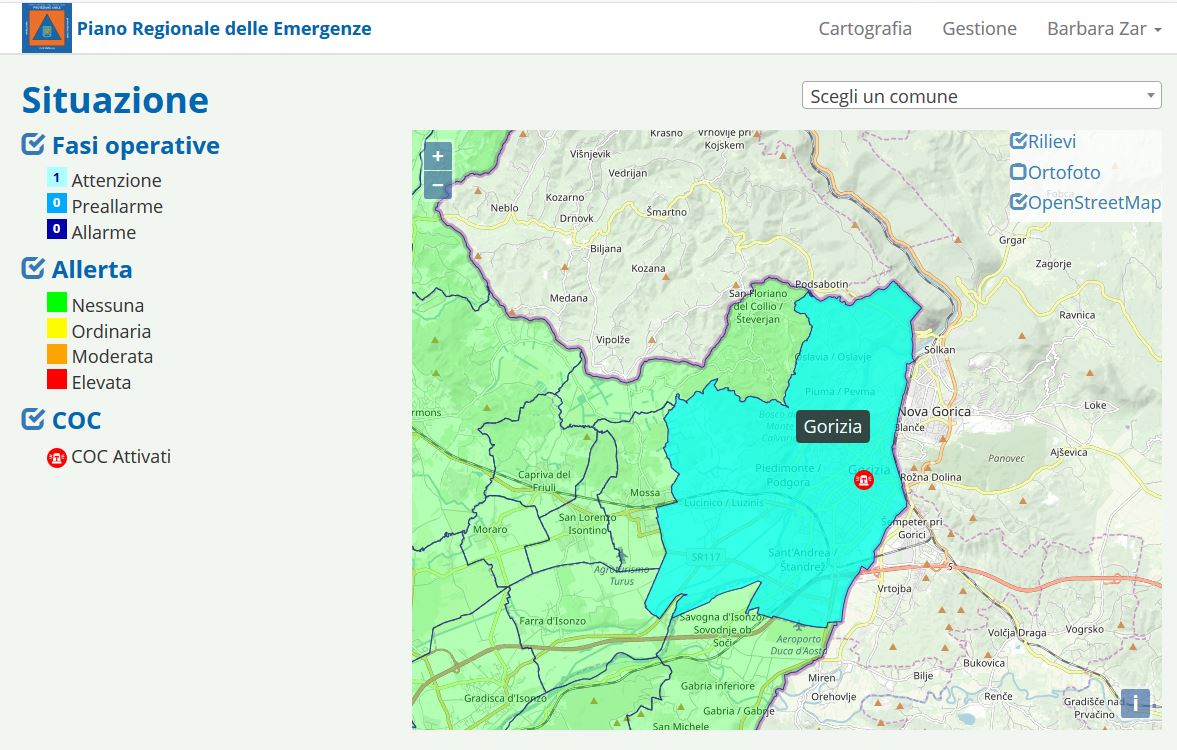Disable the Rilievi map layer
This screenshot has width=1177, height=750.
click(1018, 141)
